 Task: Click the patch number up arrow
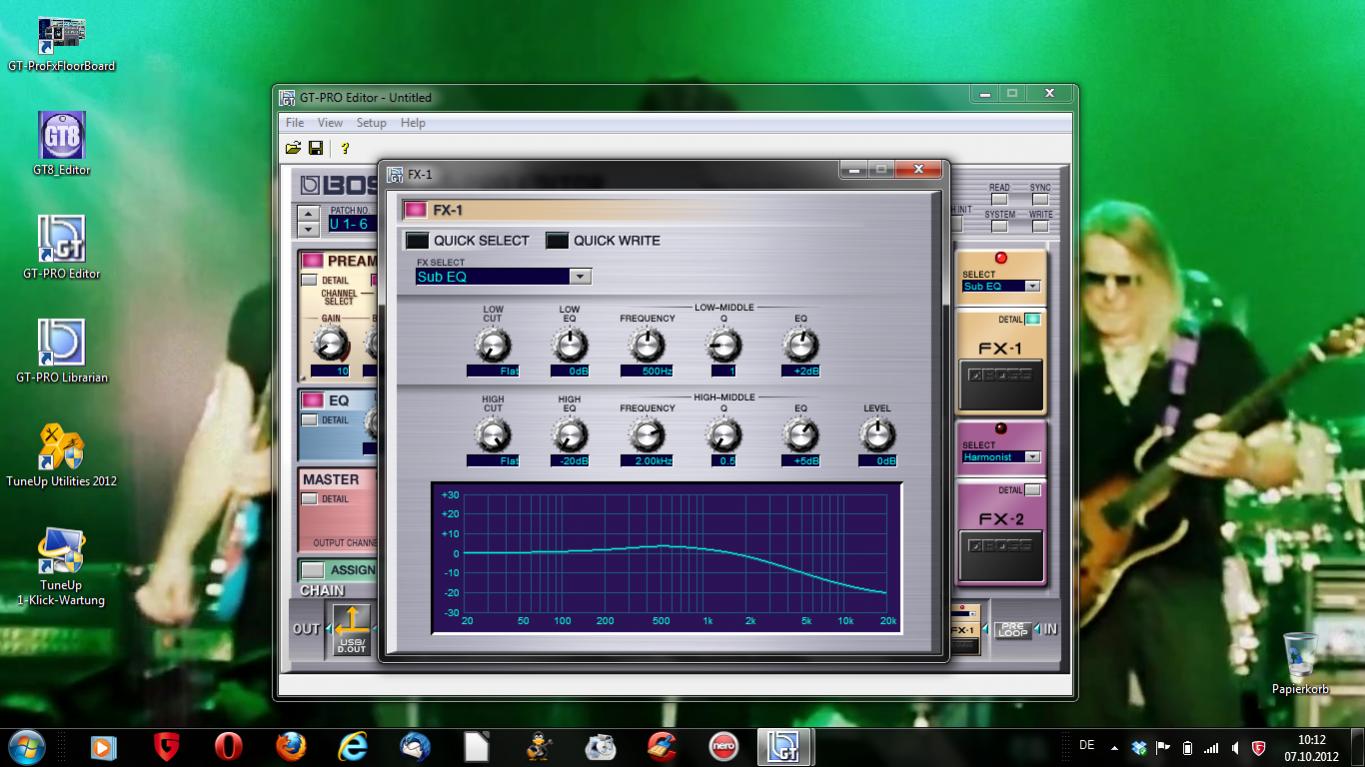(x=309, y=213)
